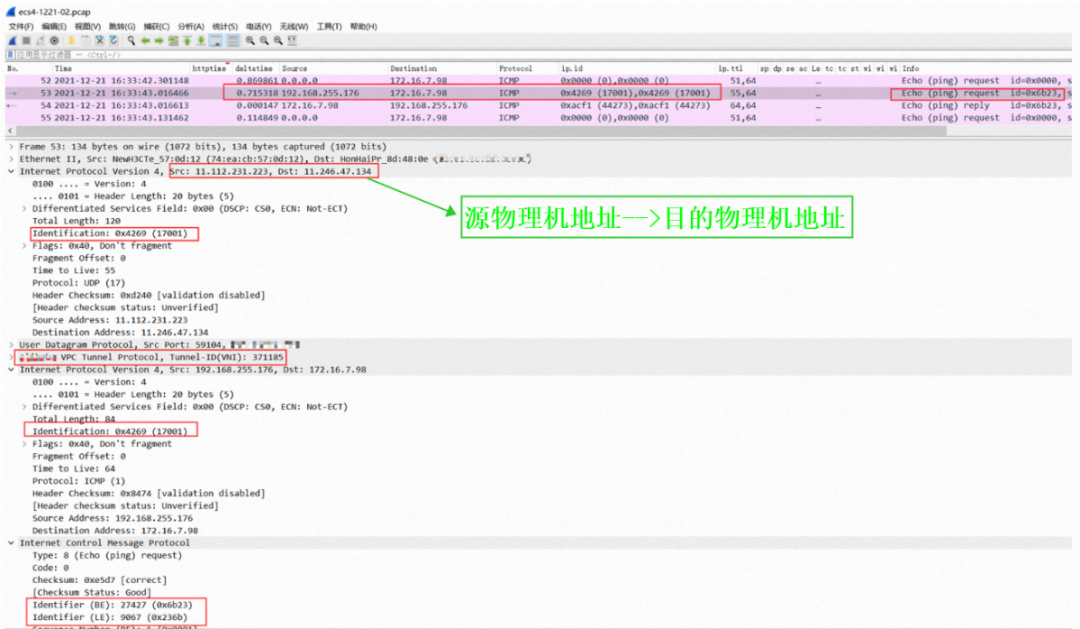Open the 视图(V) menu

tap(87, 26)
